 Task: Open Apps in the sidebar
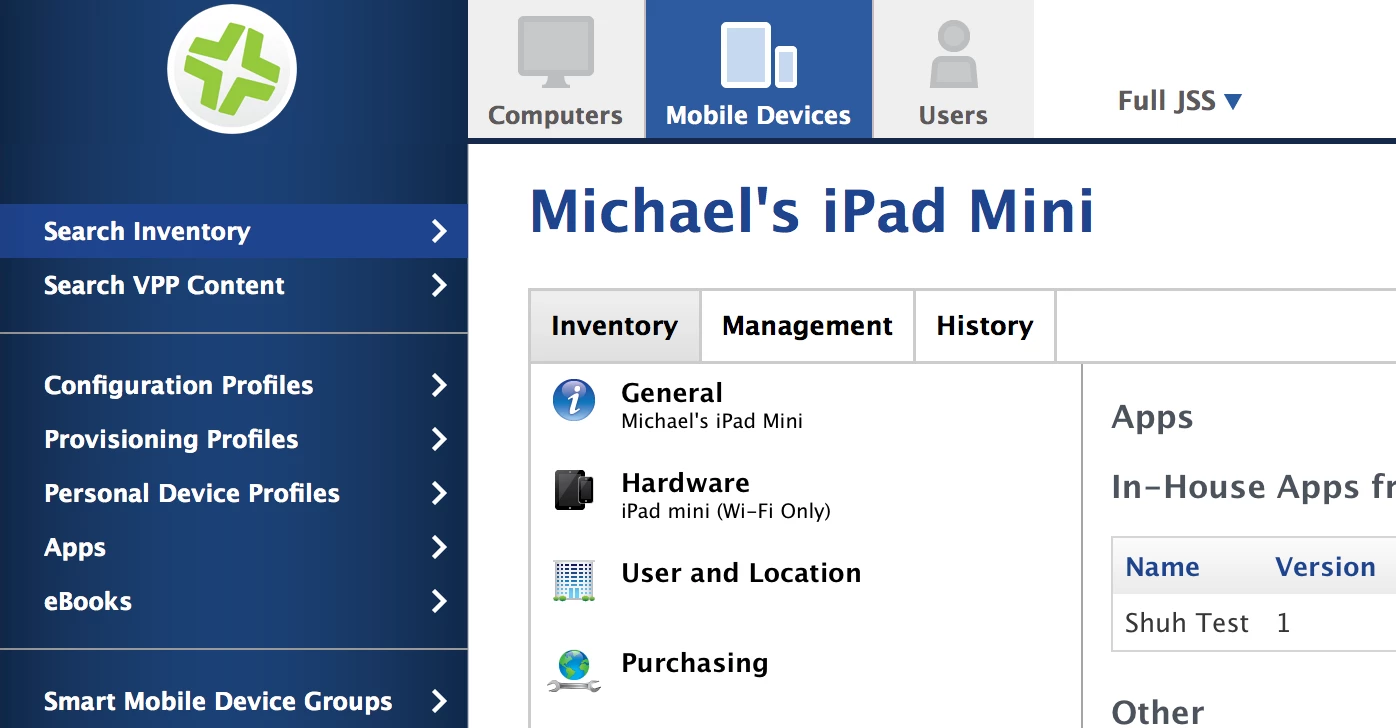(75, 548)
